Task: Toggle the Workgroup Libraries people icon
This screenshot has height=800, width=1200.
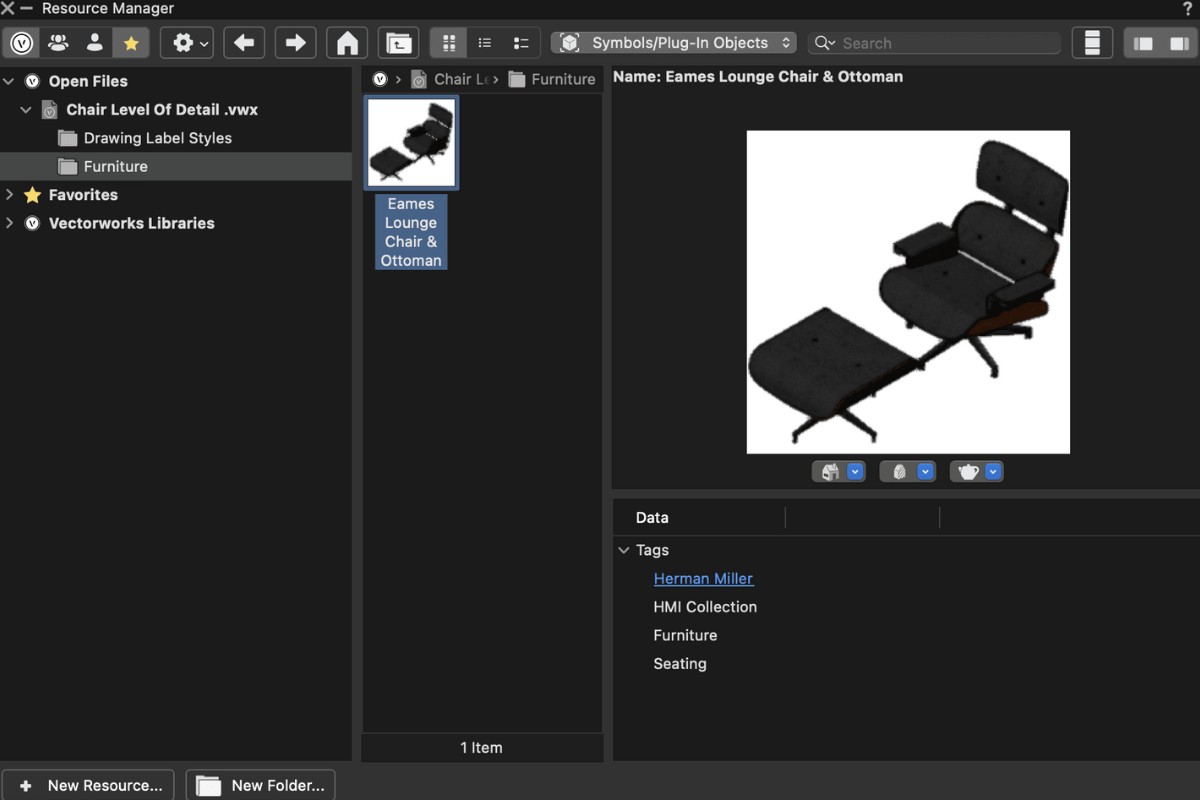Action: (x=58, y=43)
